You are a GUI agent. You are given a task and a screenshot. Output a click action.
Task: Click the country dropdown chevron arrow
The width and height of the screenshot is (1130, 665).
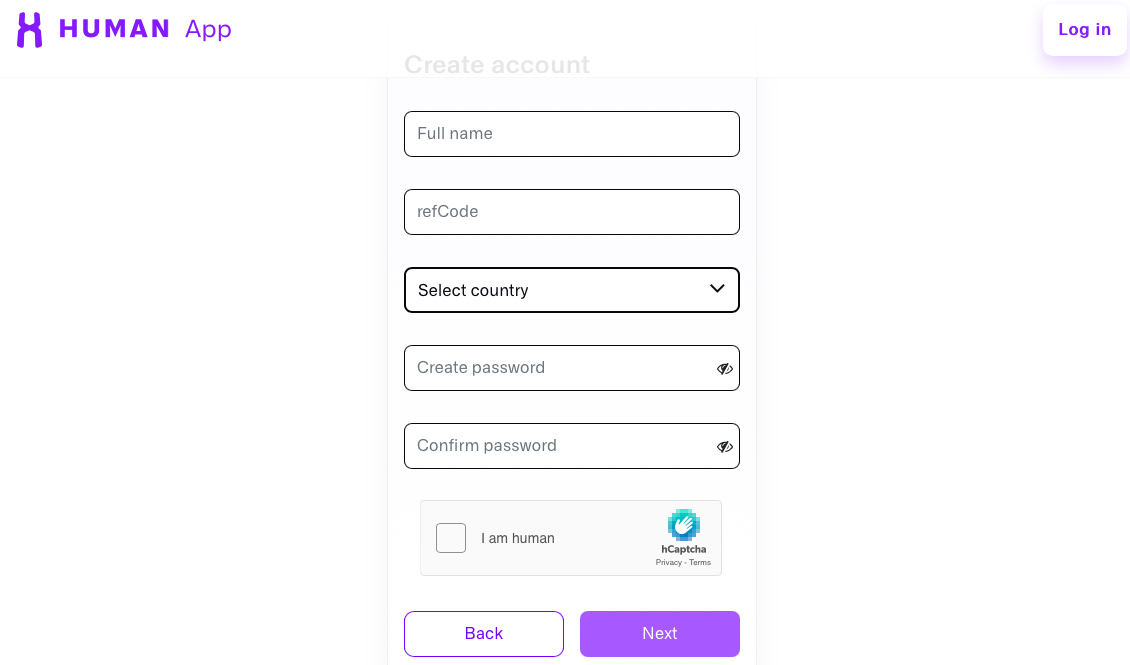tap(717, 289)
